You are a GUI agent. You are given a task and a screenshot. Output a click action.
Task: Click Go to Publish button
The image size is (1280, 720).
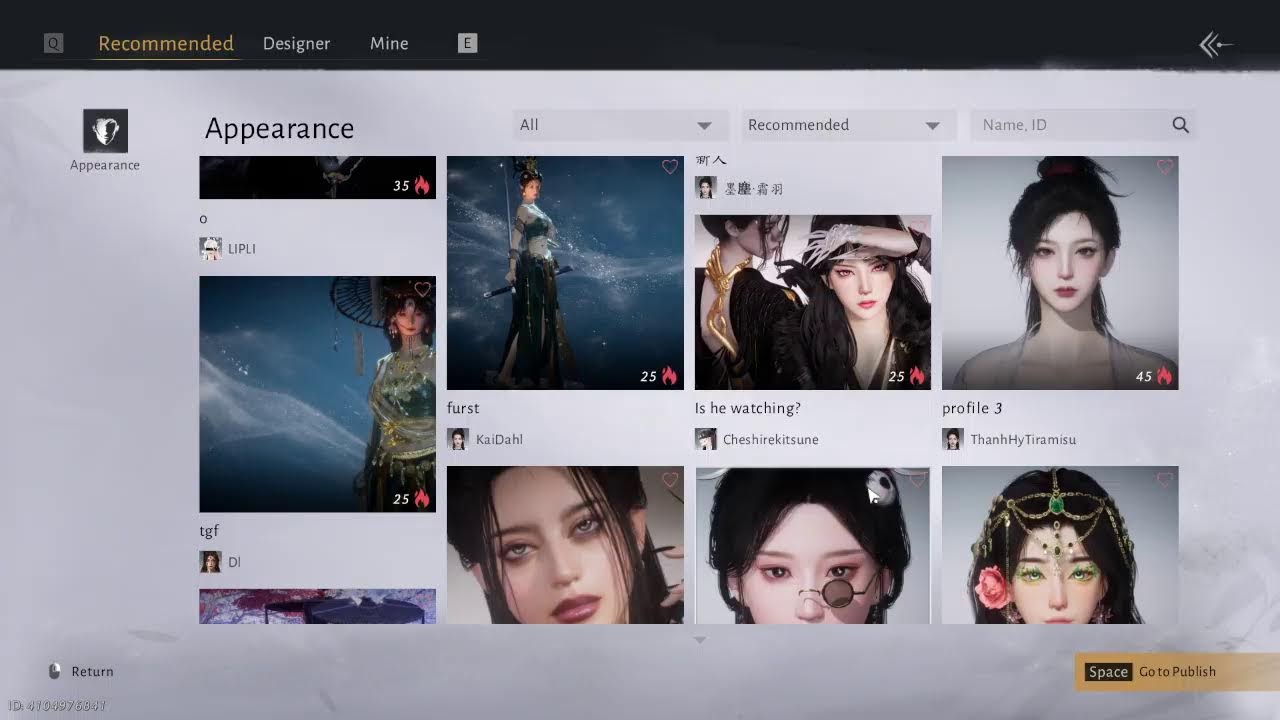coord(1175,672)
